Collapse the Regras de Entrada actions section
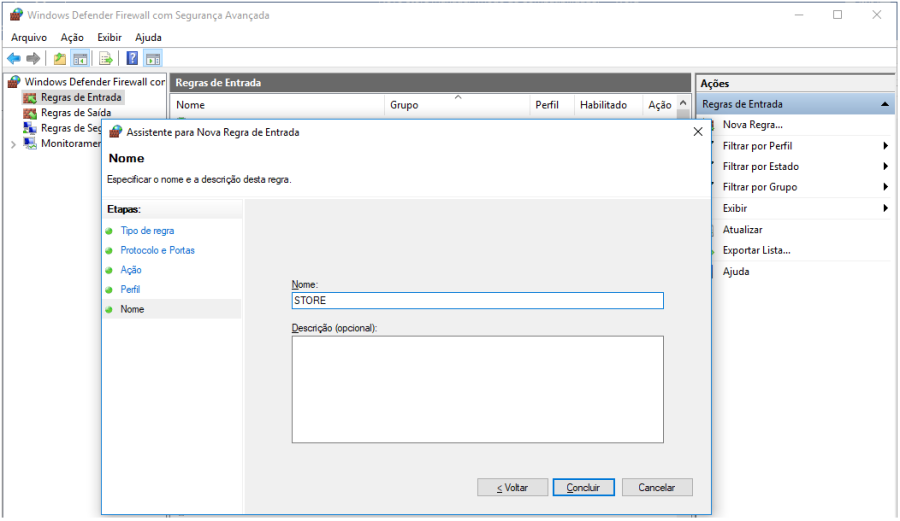Image resolution: width=900 pixels, height=521 pixels. (x=885, y=104)
